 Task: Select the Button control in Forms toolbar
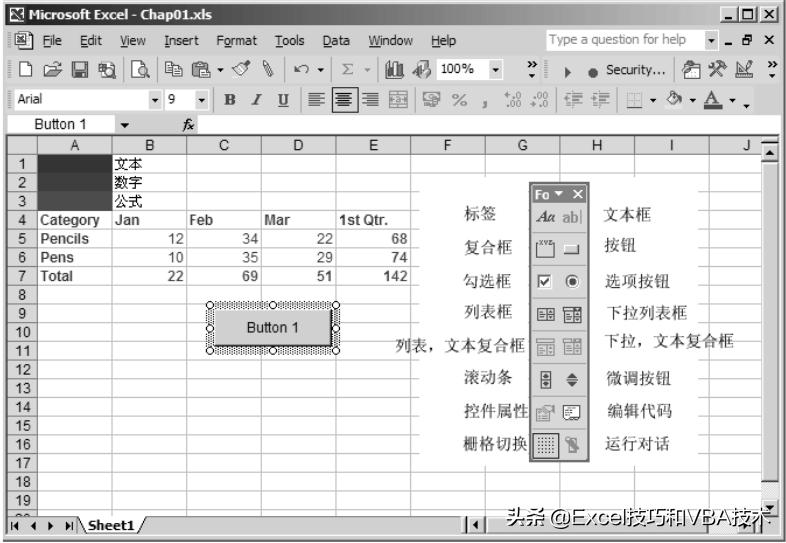tap(572, 249)
